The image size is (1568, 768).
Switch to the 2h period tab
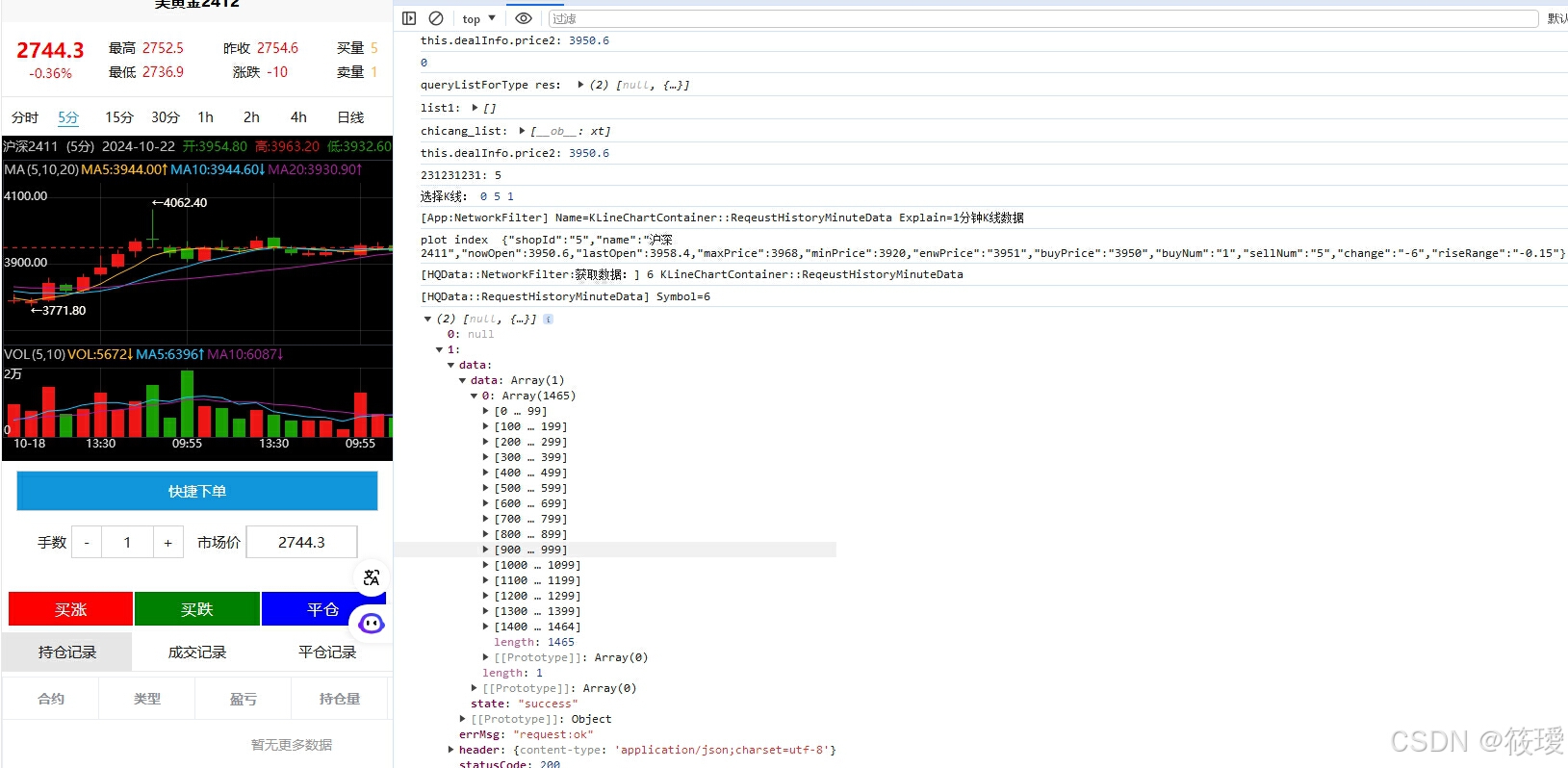pyautogui.click(x=251, y=117)
